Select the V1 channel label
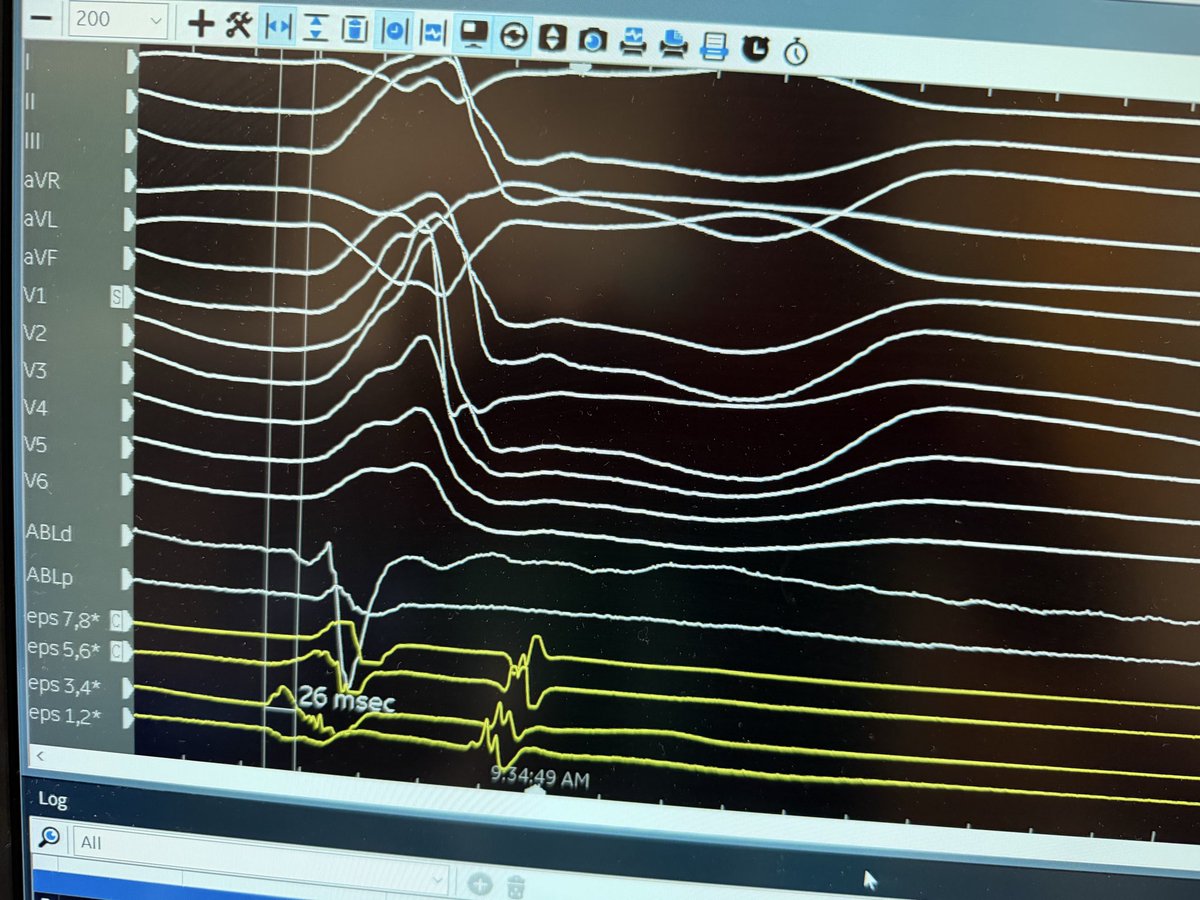Viewport: 1200px width, 900px height. point(34,295)
